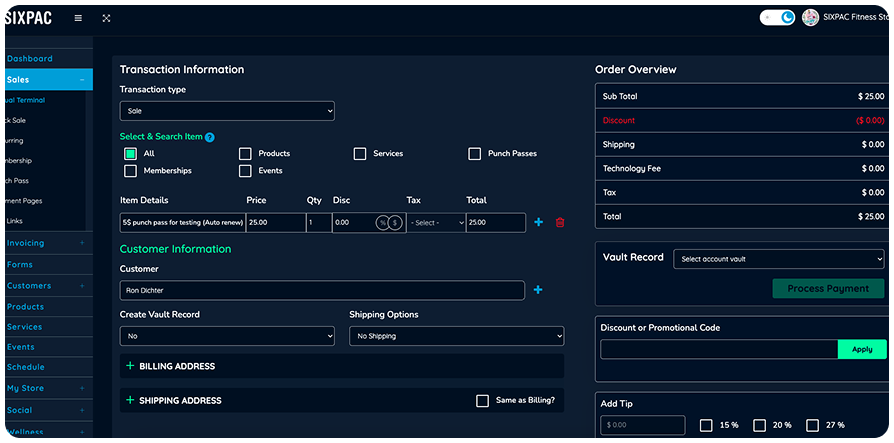This screenshot has width=894, height=443.
Task: Open Customers in sidebar
Action: click(x=29, y=286)
